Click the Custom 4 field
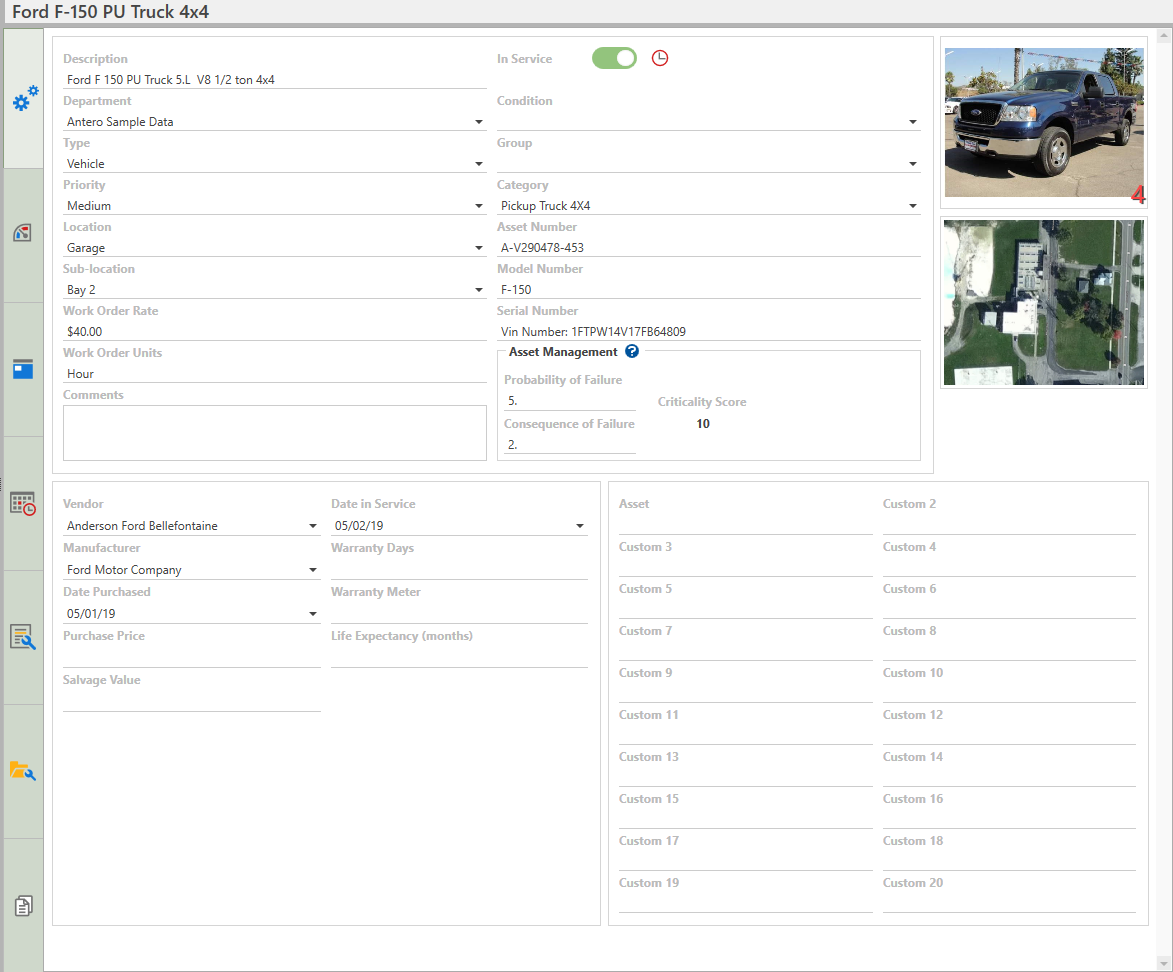 point(1009,567)
